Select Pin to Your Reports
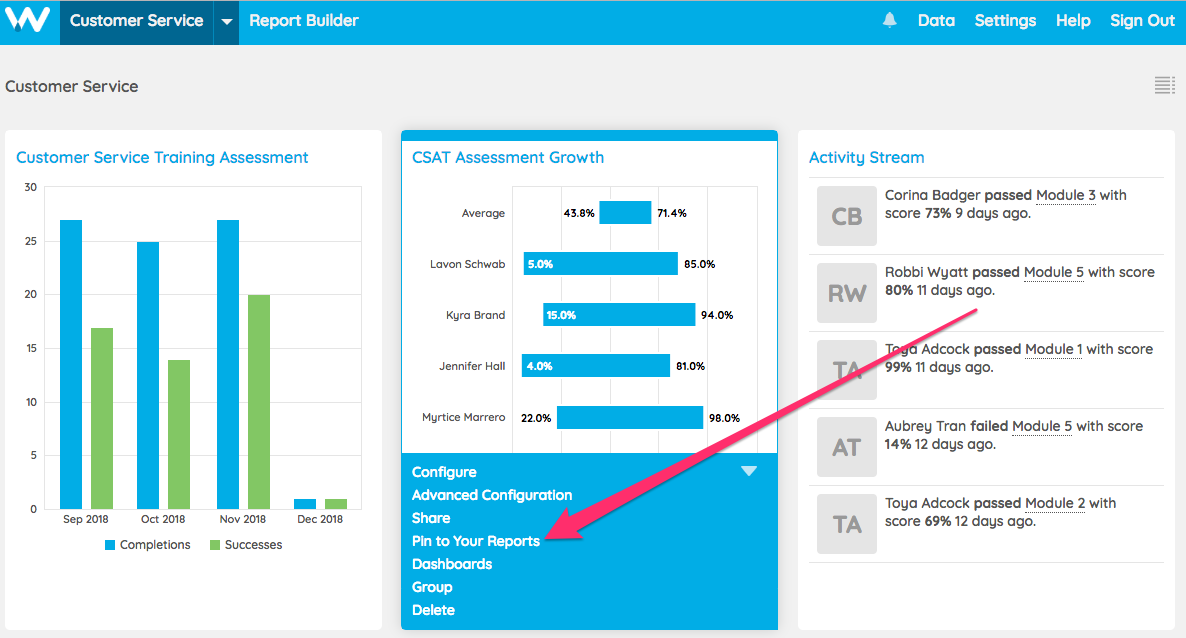Viewport: 1186px width, 638px height. [476, 541]
